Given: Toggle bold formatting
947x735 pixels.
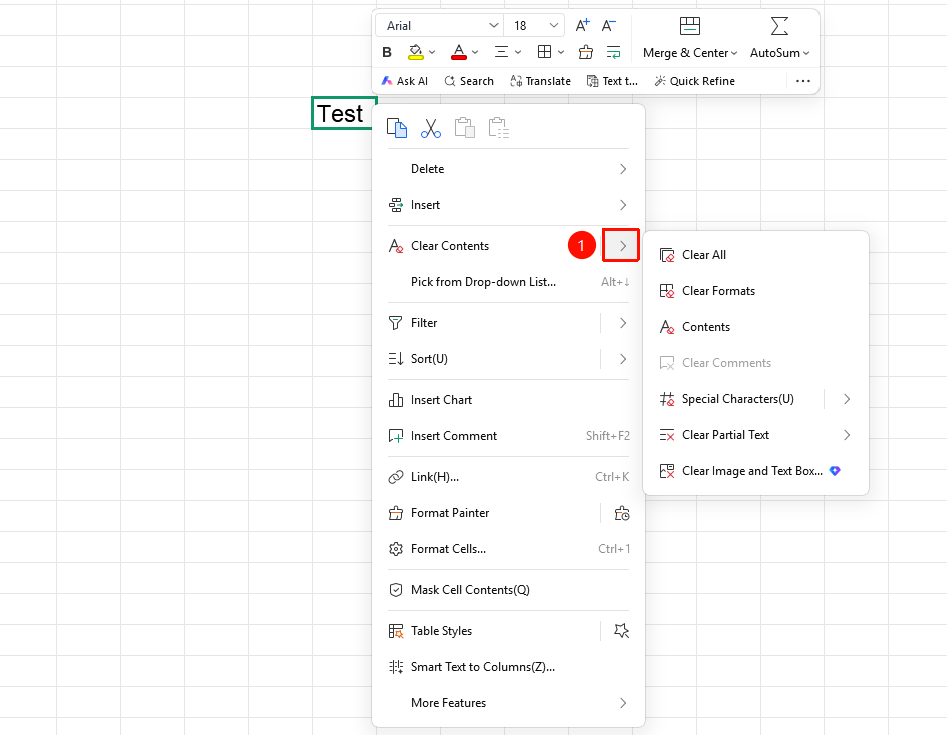Looking at the screenshot, I should point(387,53).
